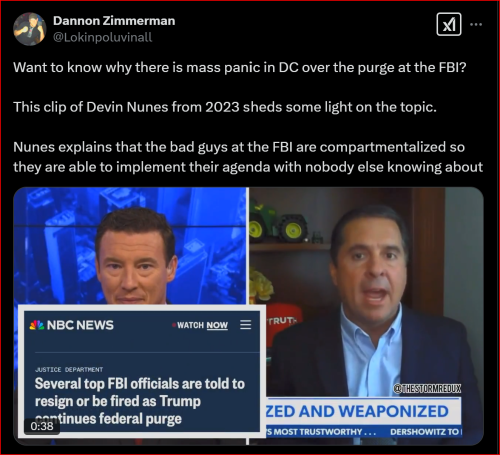Click the 'Several top FBI officials' headline
The height and width of the screenshot is (455, 500).
coord(140,401)
